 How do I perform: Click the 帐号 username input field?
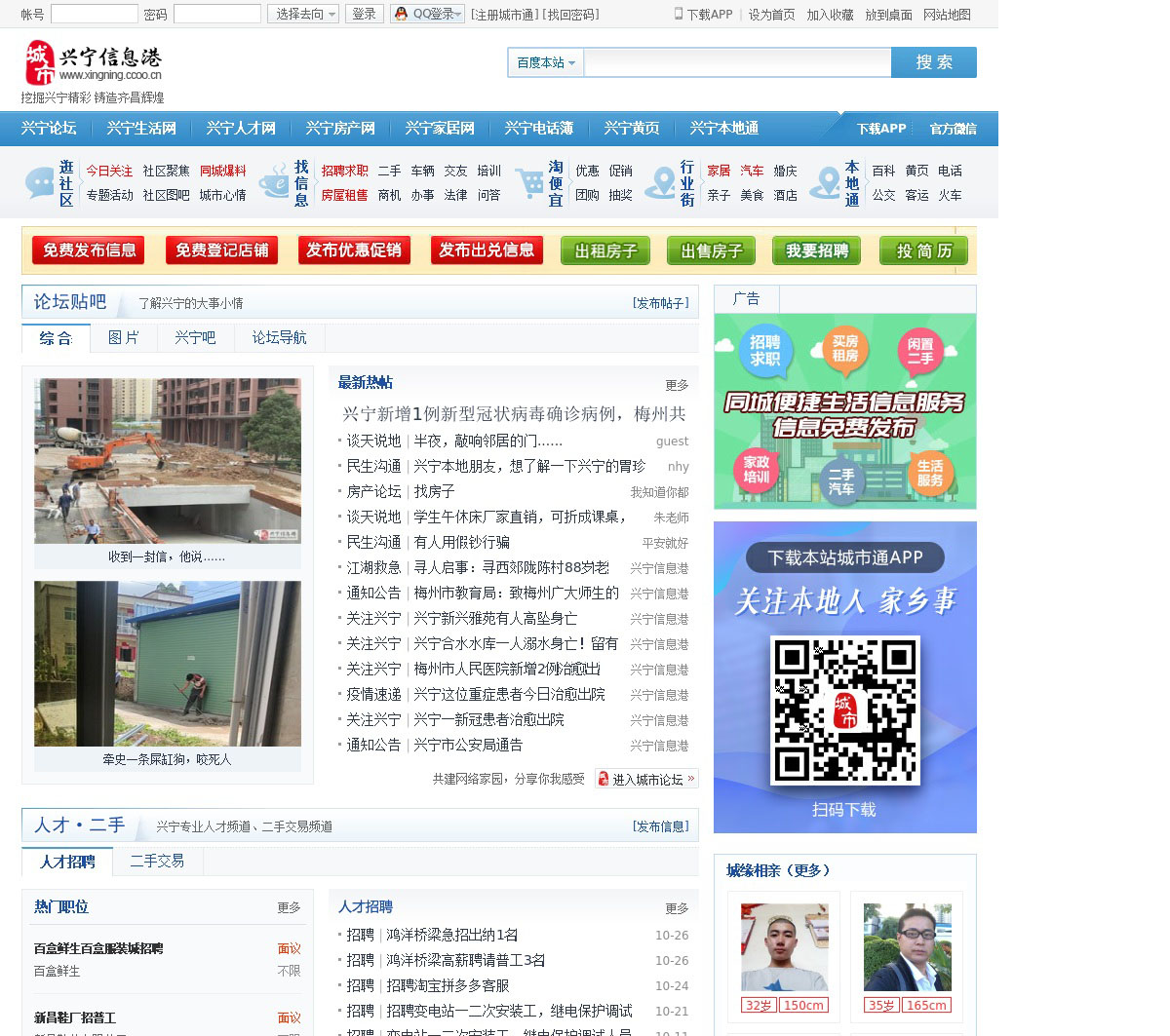94,14
